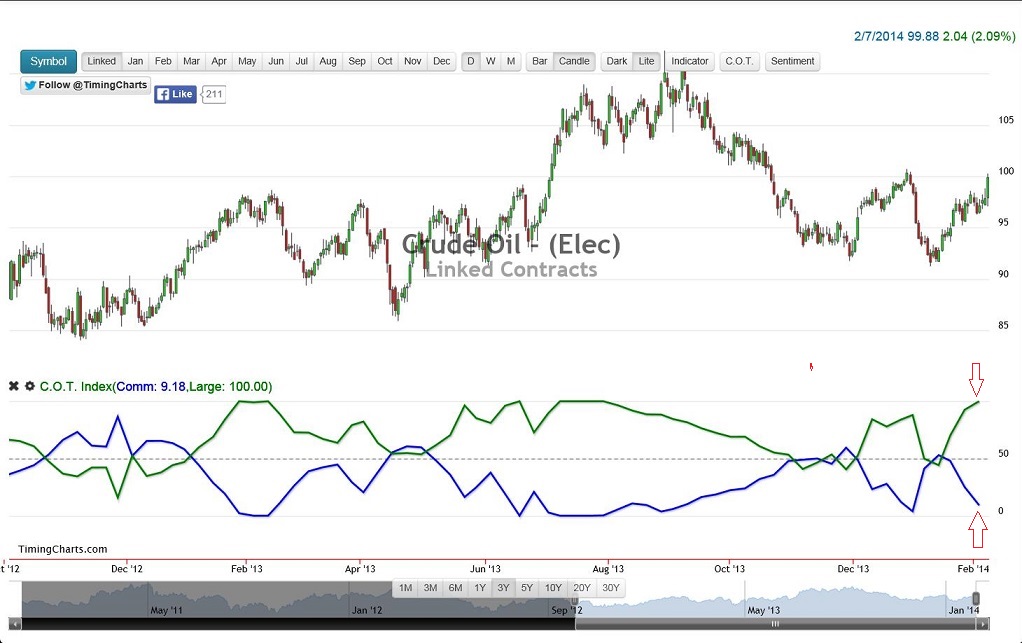Select the Sep contract month
Screen dimensions: 1022x643
(356, 61)
